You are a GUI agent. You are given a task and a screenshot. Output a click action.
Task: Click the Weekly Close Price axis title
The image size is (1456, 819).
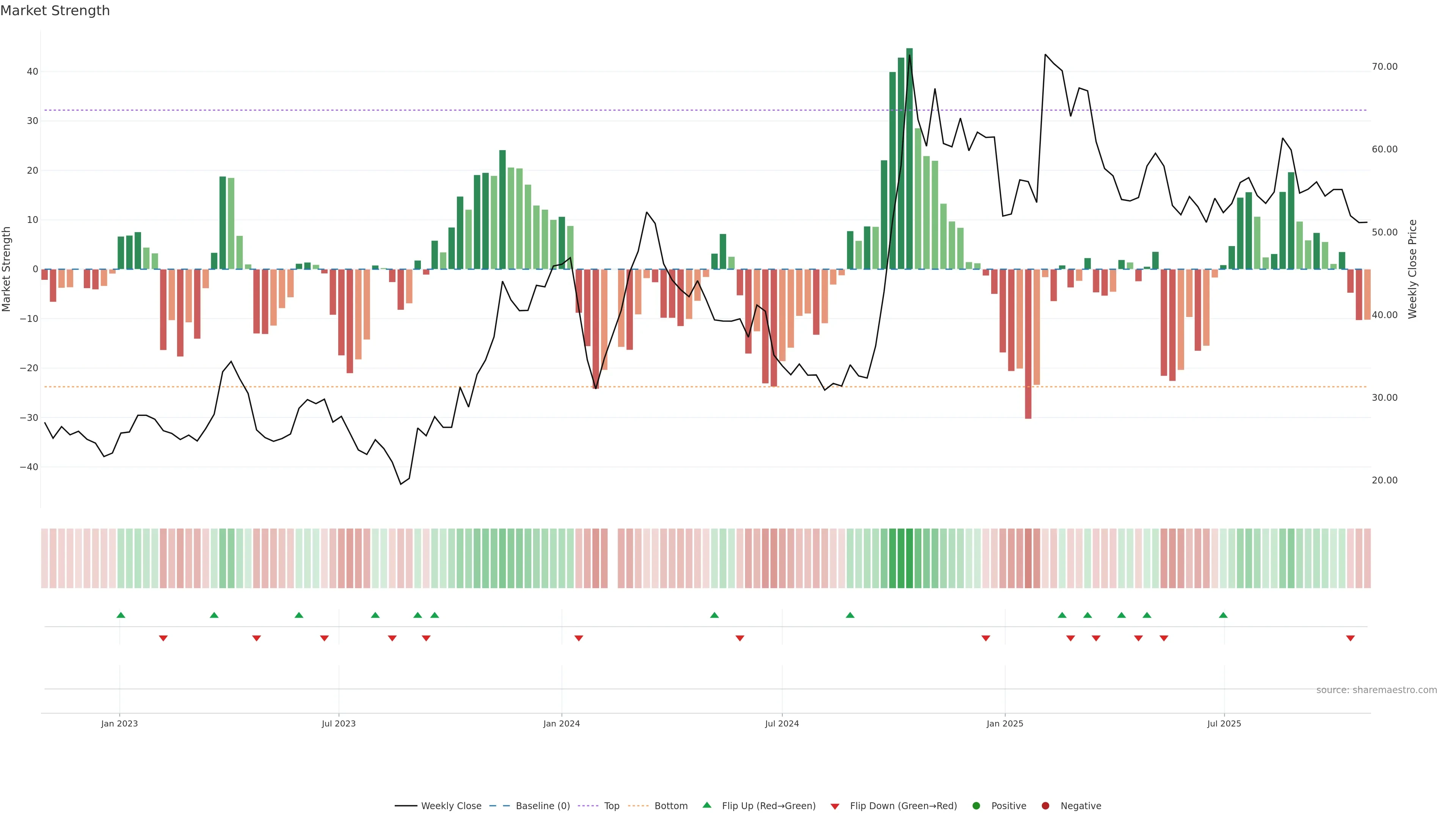[x=1412, y=269]
